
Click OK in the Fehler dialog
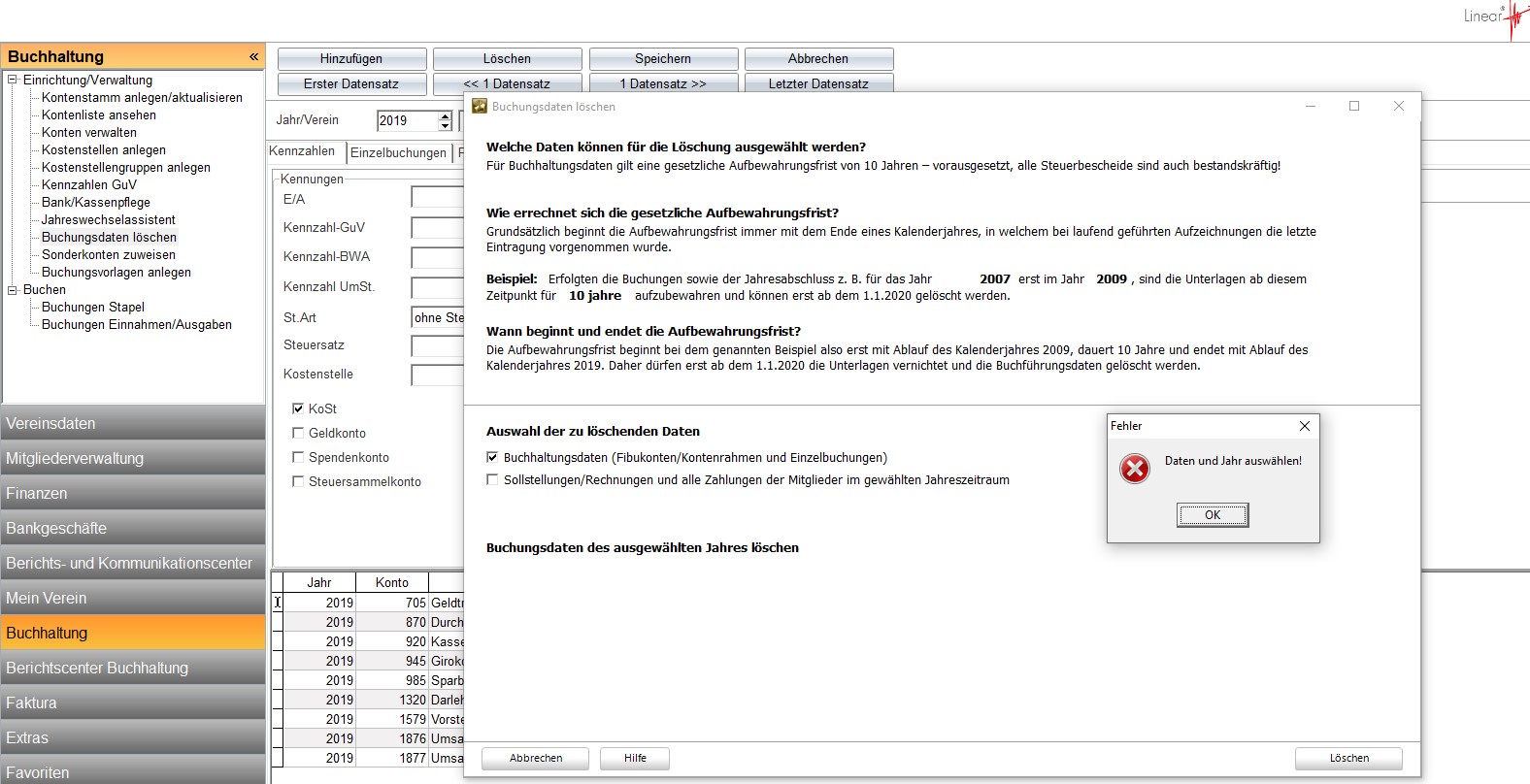pyautogui.click(x=1213, y=514)
